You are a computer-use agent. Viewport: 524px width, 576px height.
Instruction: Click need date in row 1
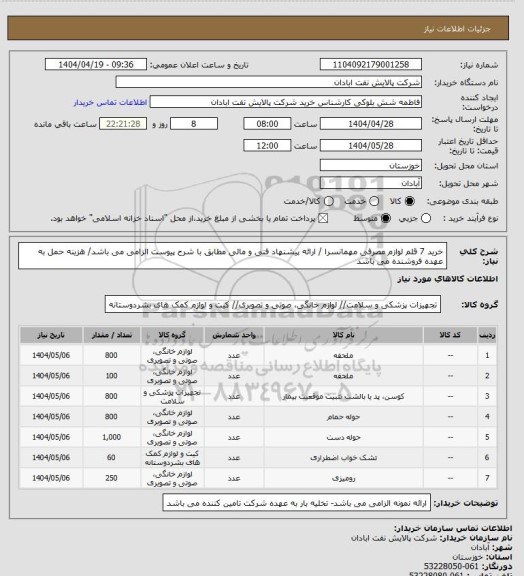pos(51,356)
